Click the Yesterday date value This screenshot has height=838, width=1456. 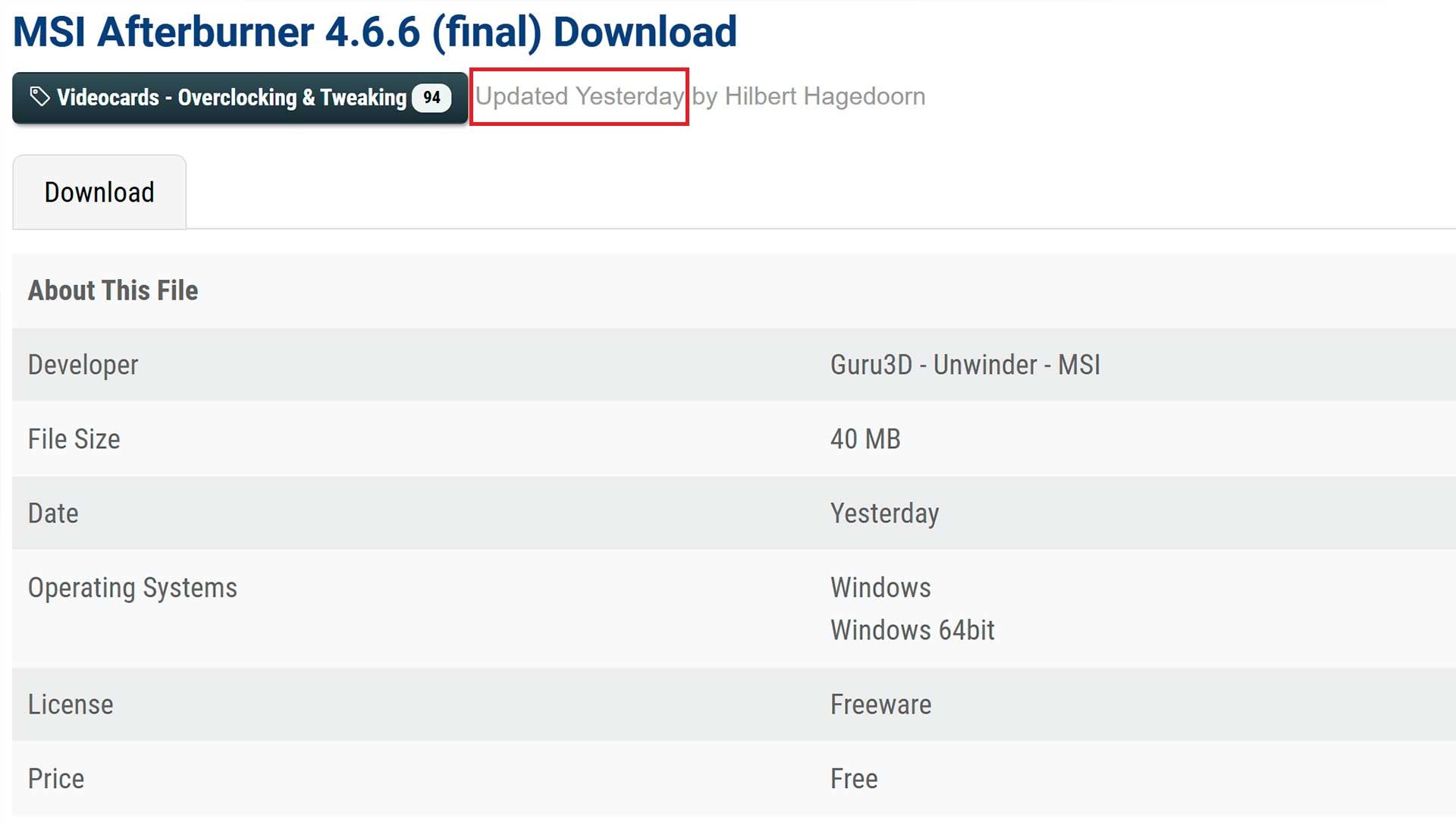884,513
